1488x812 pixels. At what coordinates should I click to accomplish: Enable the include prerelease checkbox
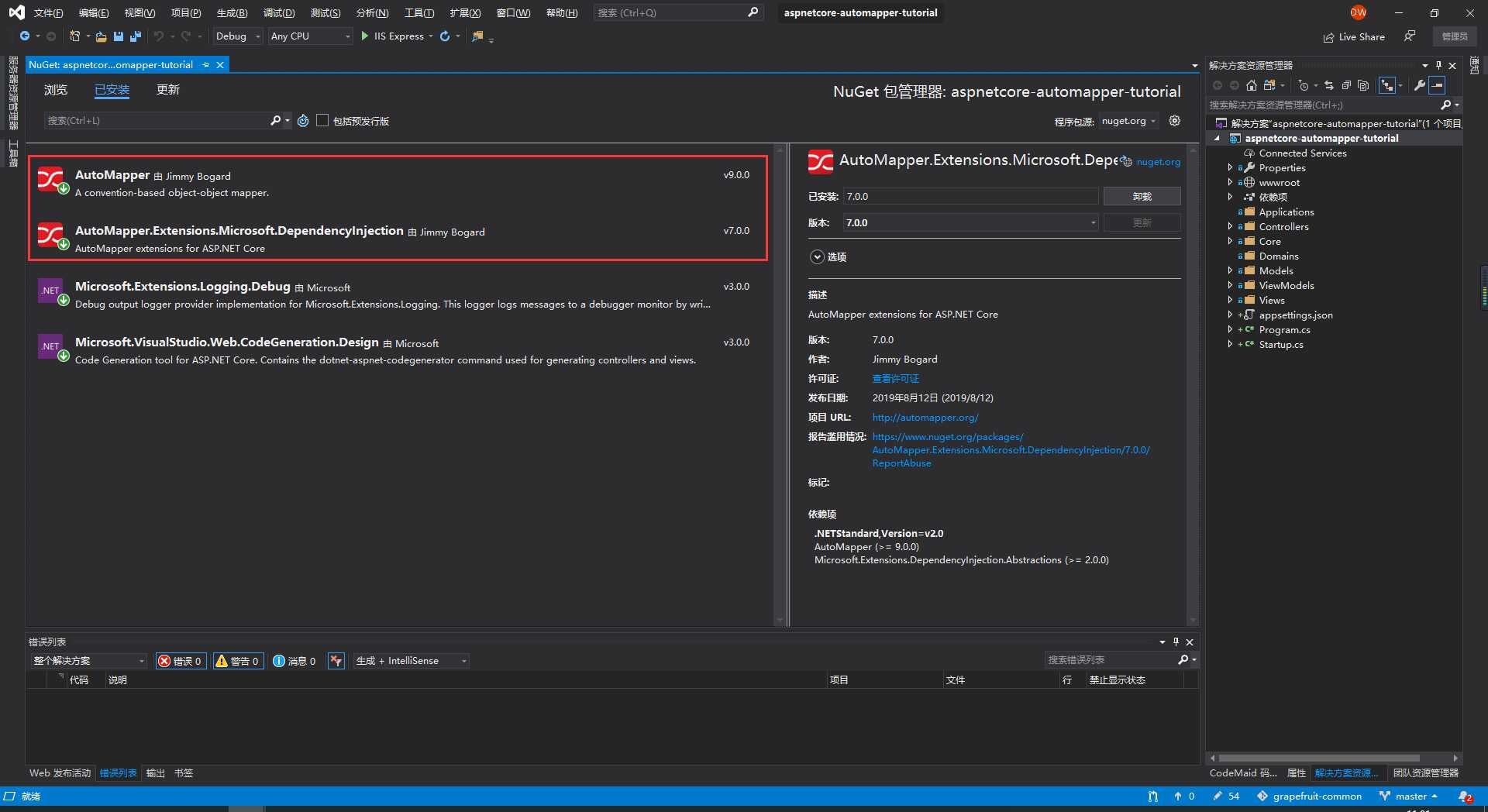(322, 121)
